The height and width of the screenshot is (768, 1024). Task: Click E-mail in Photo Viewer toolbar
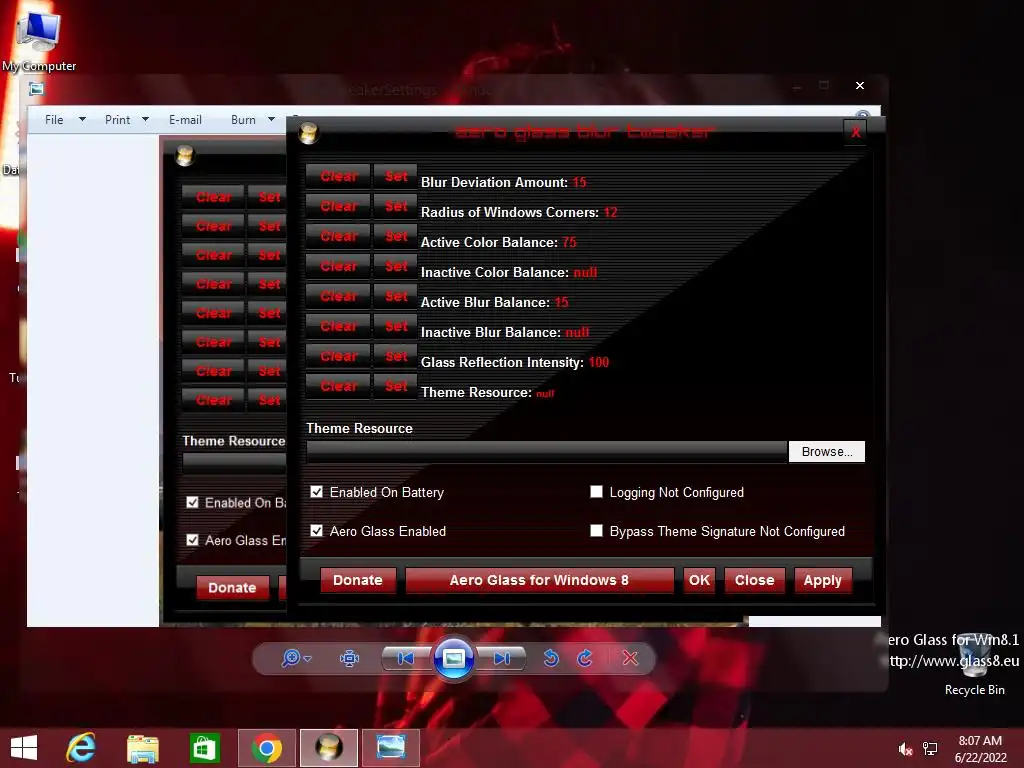185,120
